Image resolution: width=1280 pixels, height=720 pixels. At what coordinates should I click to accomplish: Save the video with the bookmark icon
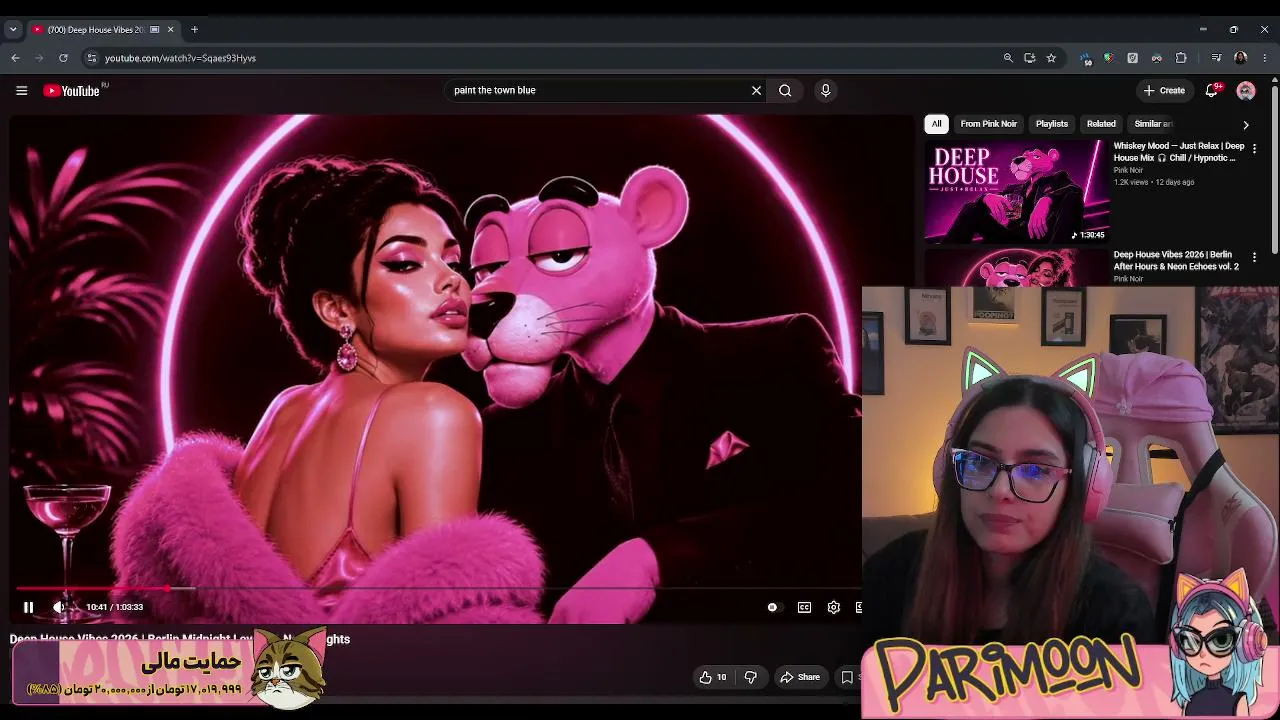pos(847,677)
